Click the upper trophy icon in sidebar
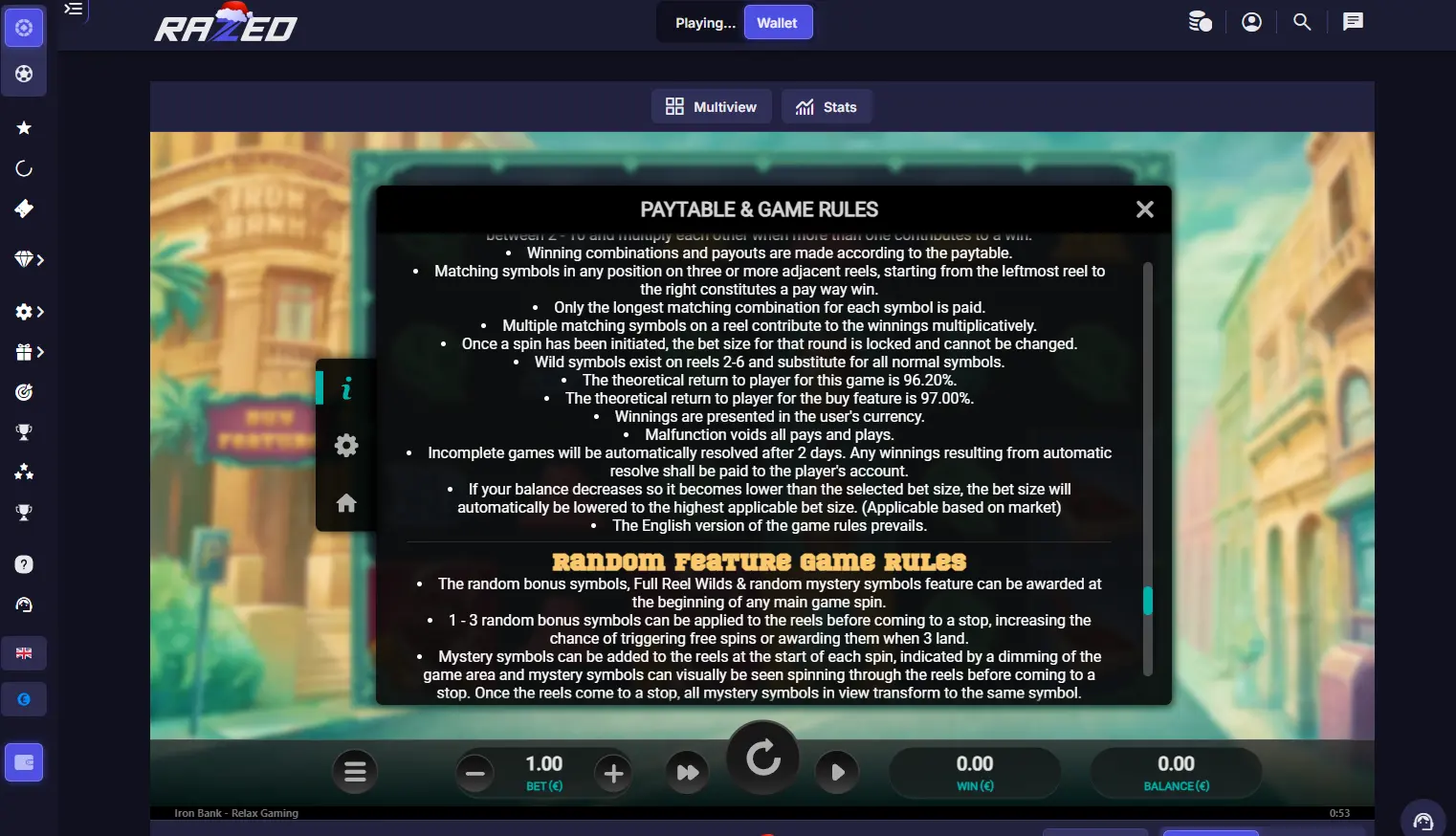 point(24,432)
